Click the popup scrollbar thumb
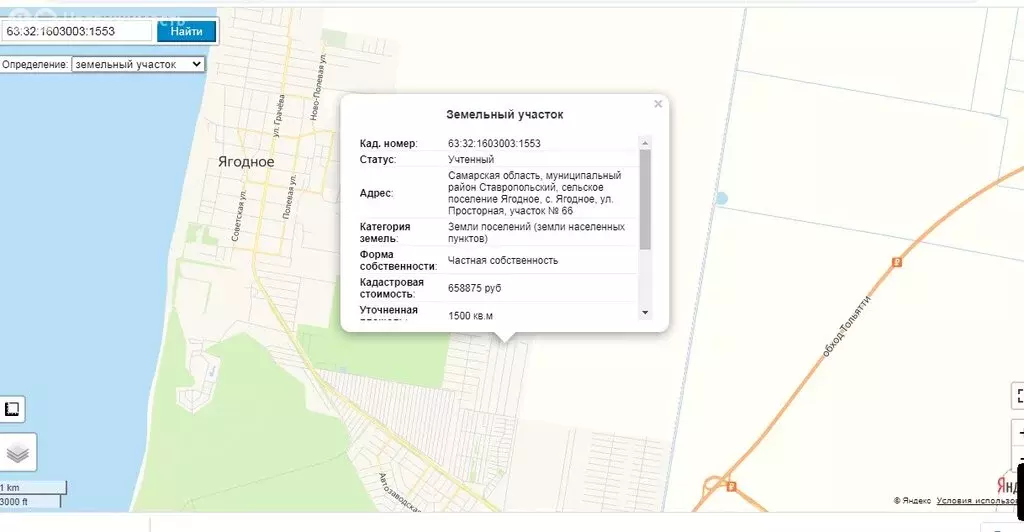The height and width of the screenshot is (532, 1024). [645, 199]
